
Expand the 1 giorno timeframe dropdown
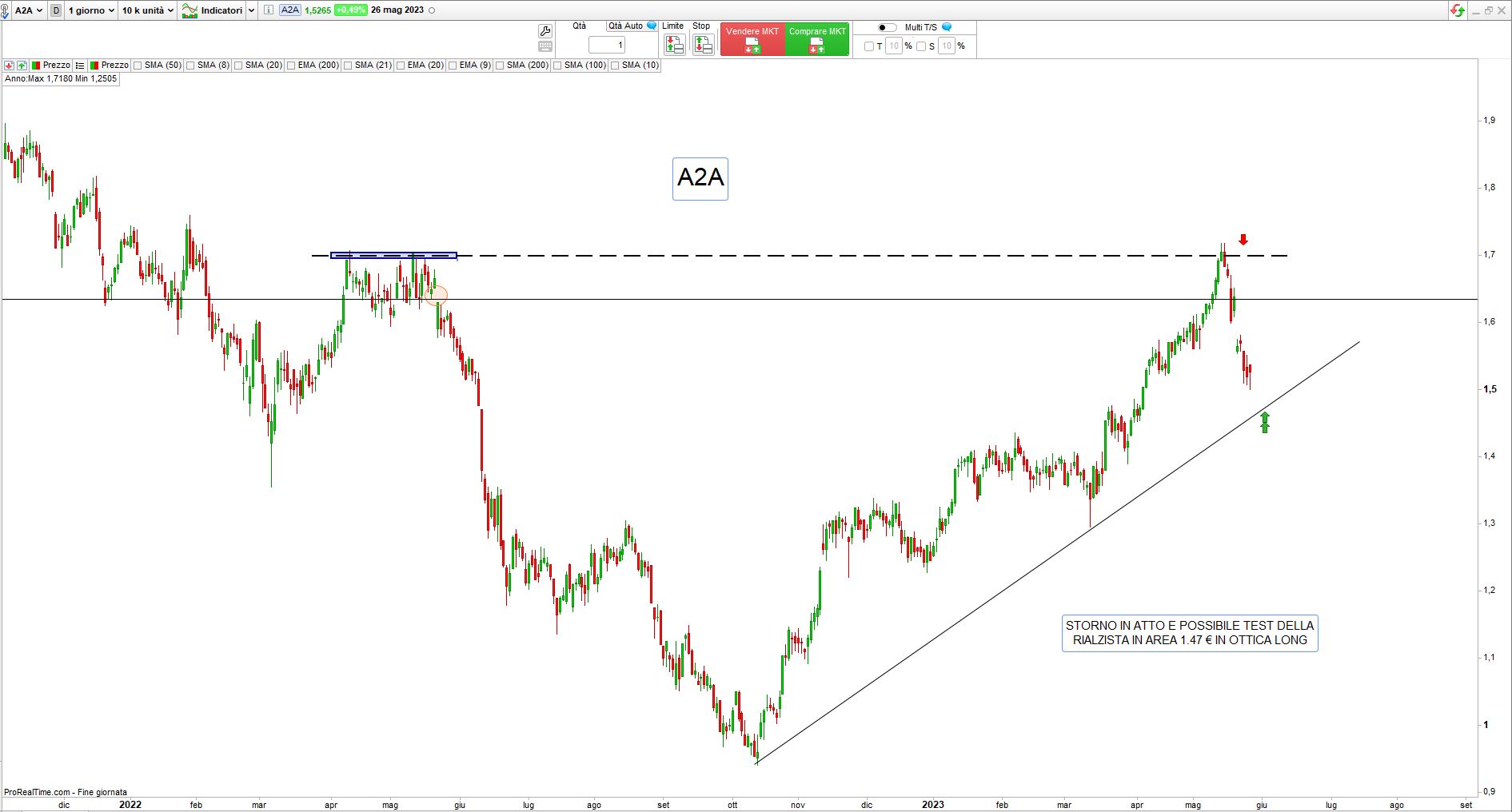click(91, 10)
